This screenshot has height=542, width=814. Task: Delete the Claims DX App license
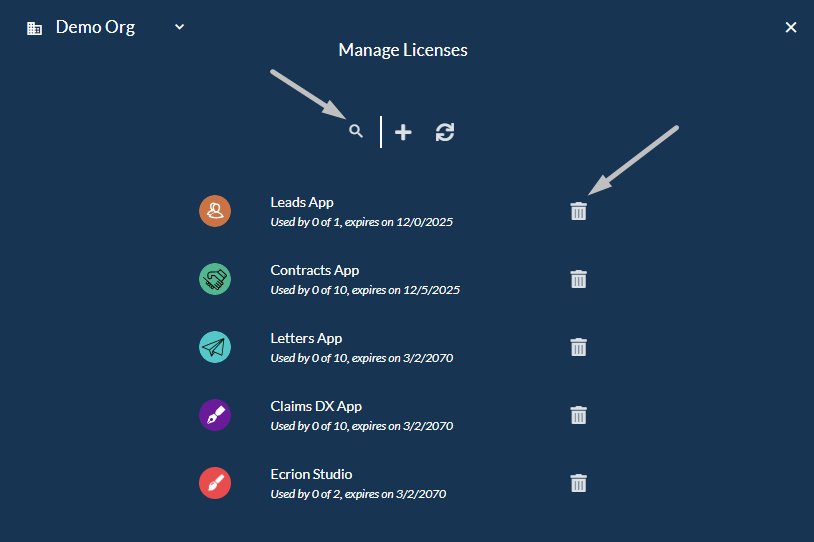[578, 415]
